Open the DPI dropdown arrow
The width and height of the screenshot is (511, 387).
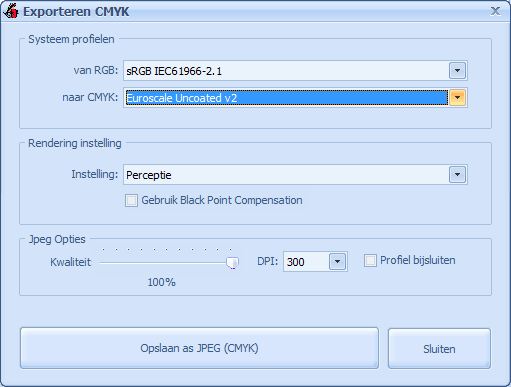tap(337, 261)
